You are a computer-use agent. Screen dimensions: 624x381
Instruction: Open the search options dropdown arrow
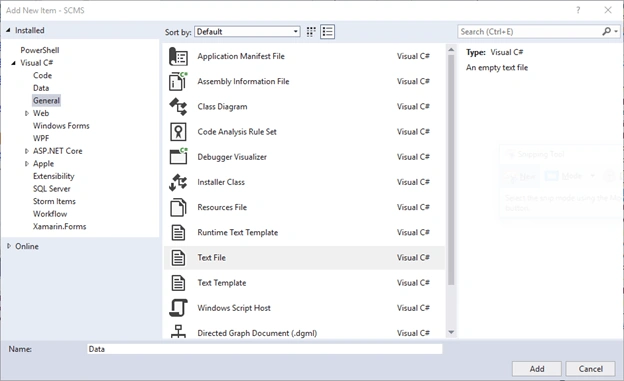point(616,31)
